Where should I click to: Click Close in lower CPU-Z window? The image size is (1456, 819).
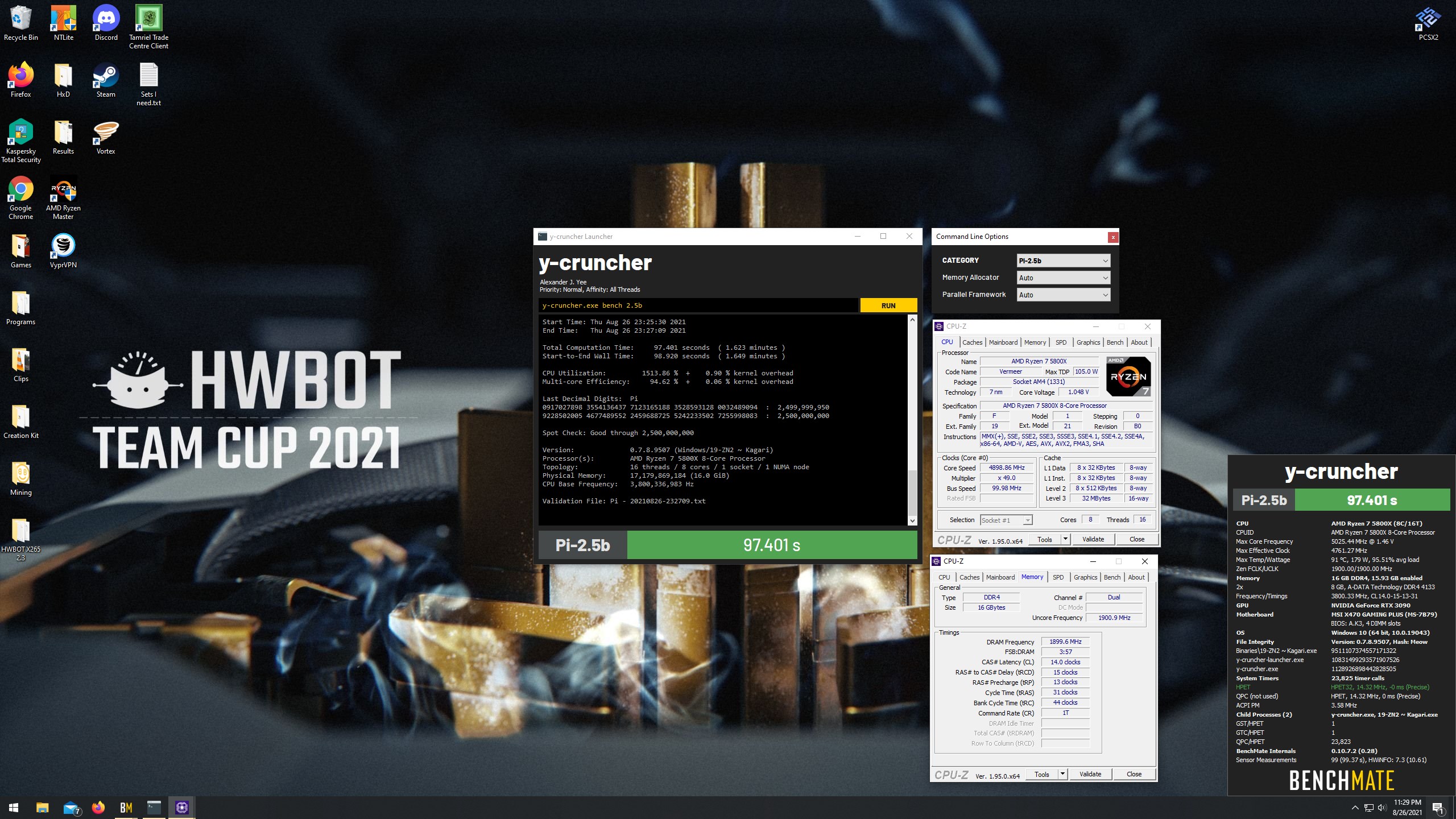pyautogui.click(x=1134, y=773)
